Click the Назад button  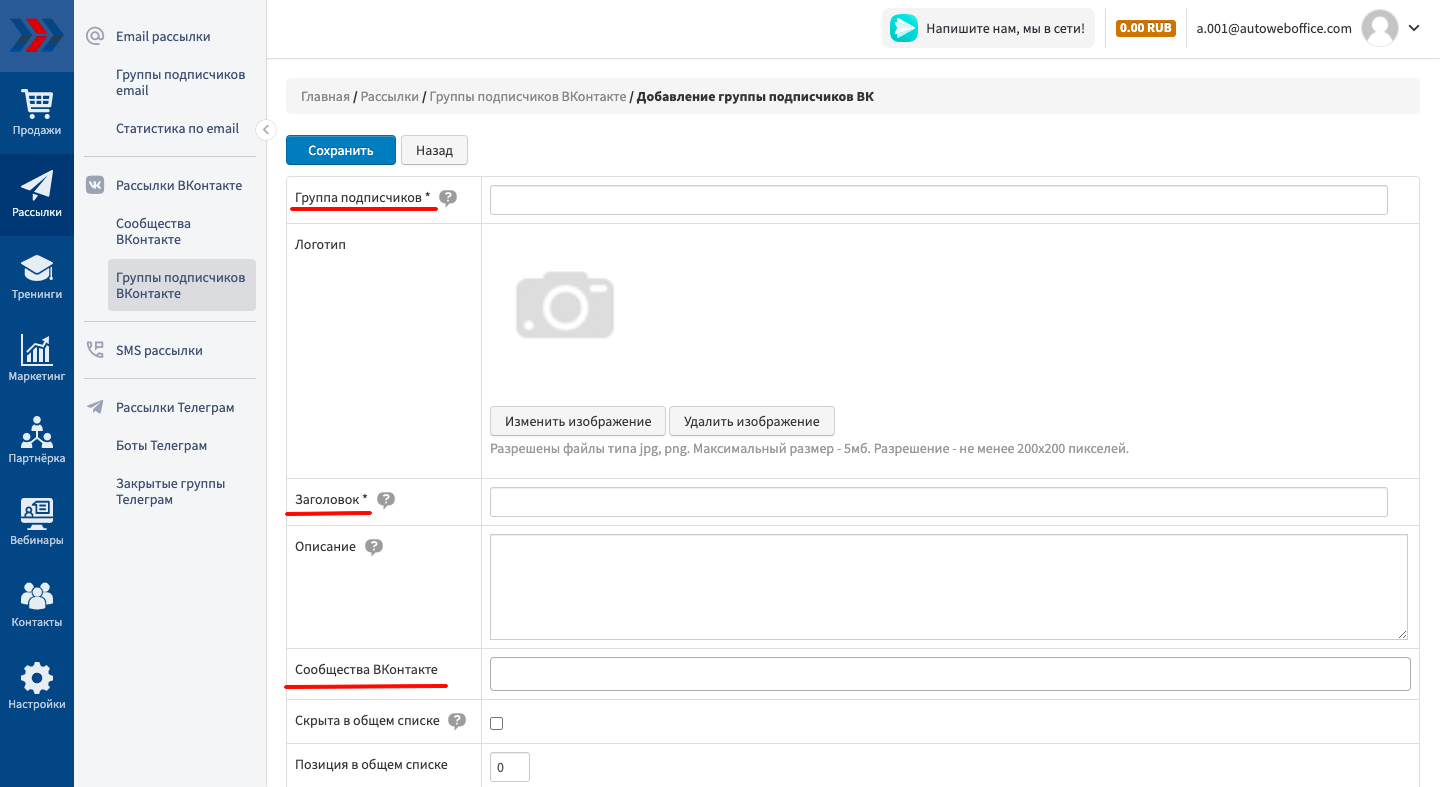pyautogui.click(x=434, y=150)
